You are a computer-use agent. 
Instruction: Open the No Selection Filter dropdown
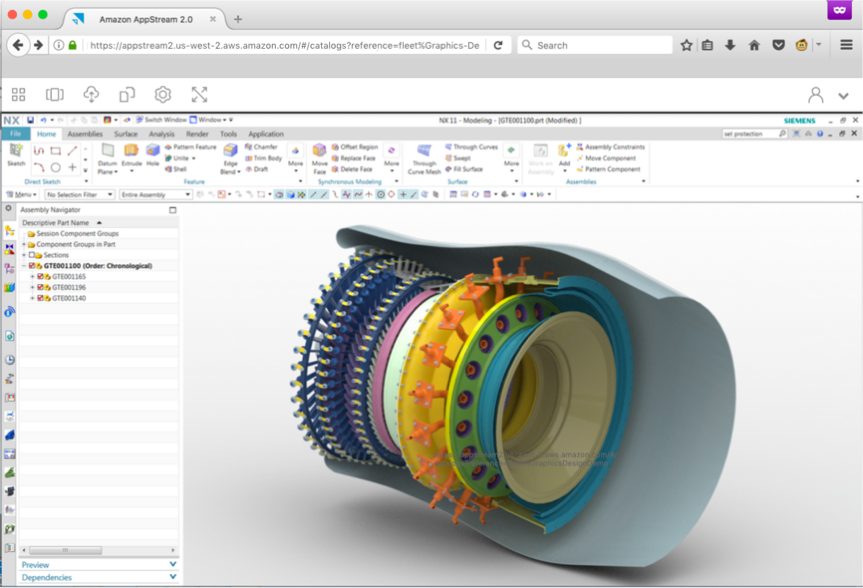pos(80,194)
